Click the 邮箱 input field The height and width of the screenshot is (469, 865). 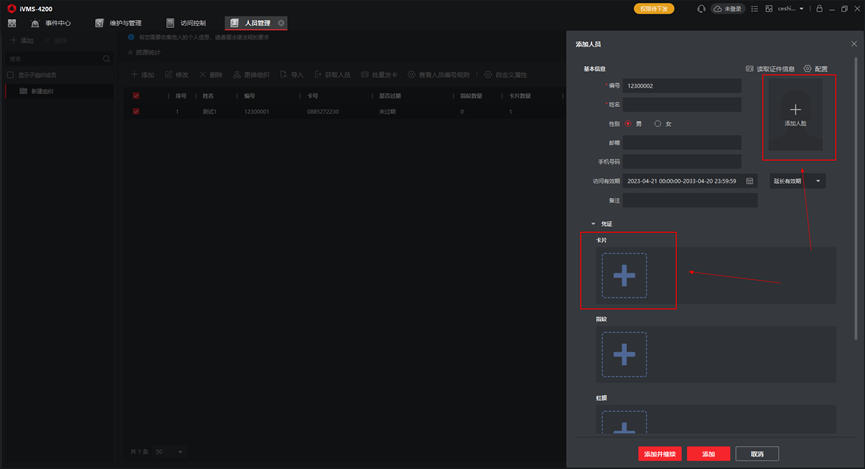[682, 143]
